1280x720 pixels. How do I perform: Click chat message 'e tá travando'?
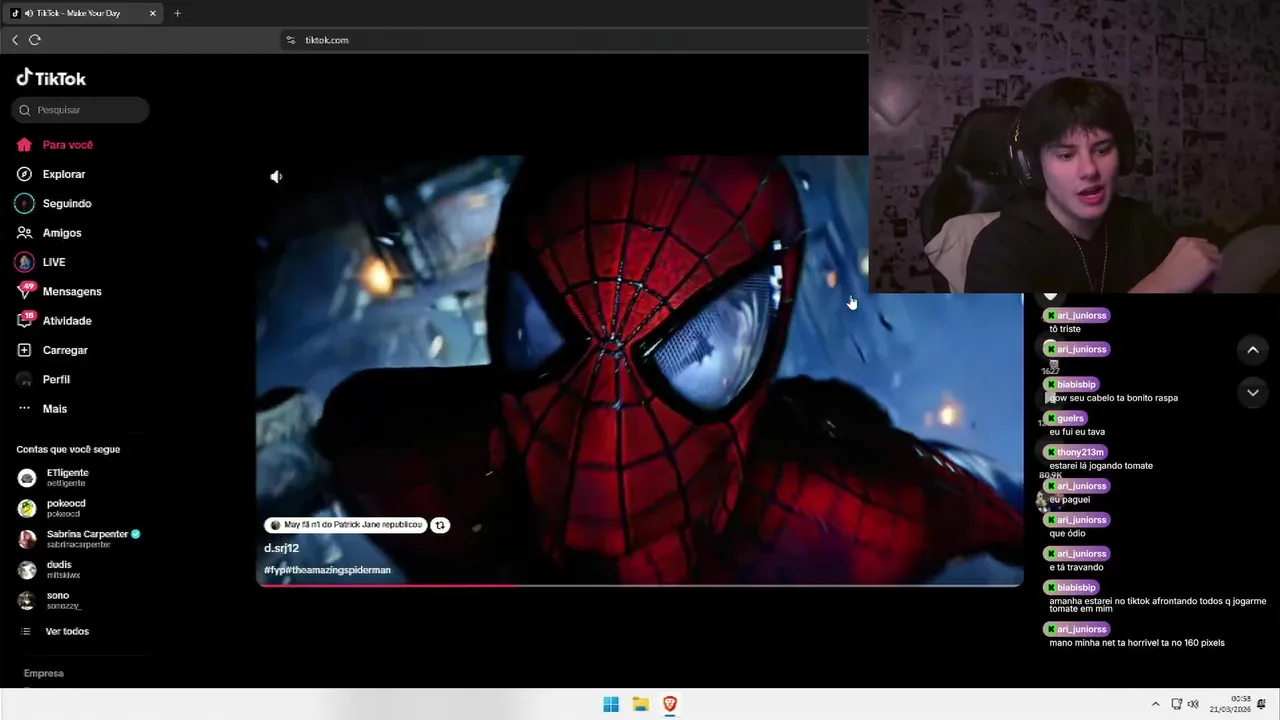pyautogui.click(x=1076, y=568)
